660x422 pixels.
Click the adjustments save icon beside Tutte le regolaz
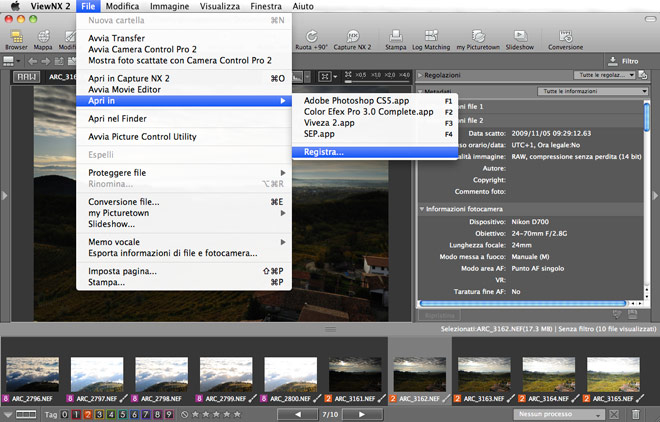pos(643,75)
